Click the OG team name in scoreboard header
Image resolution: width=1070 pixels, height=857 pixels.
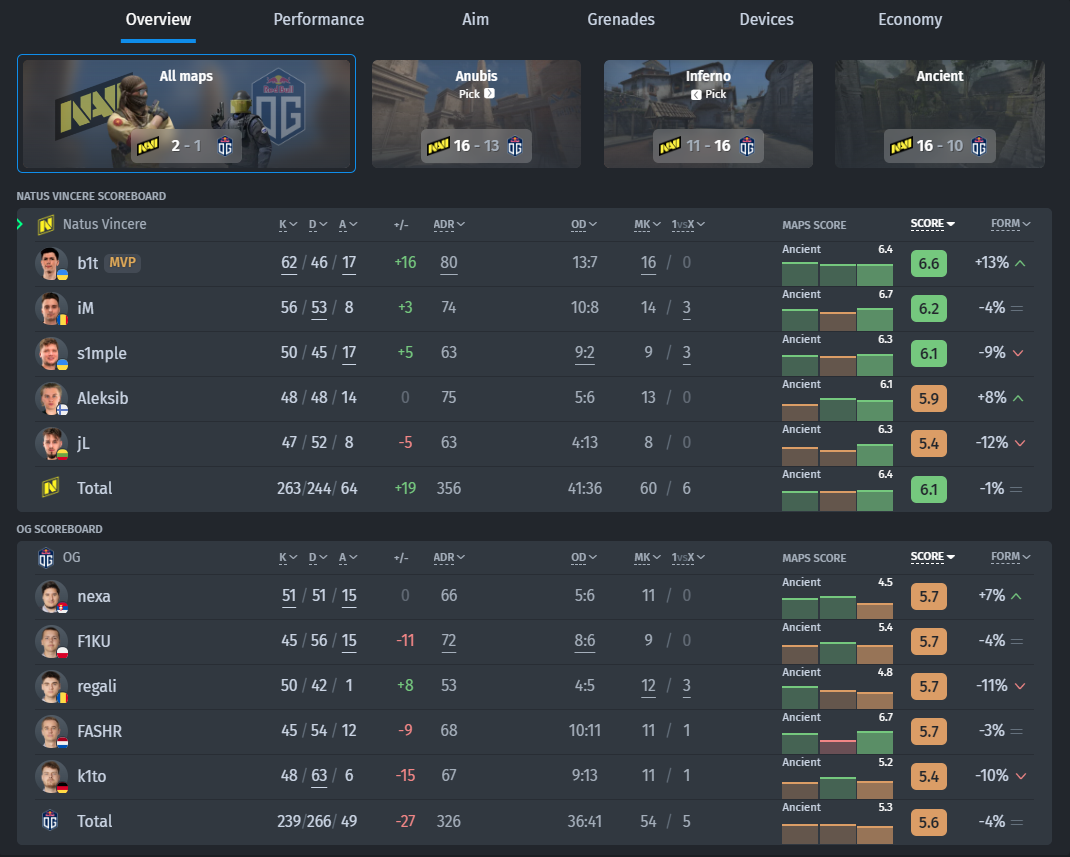pos(72,557)
